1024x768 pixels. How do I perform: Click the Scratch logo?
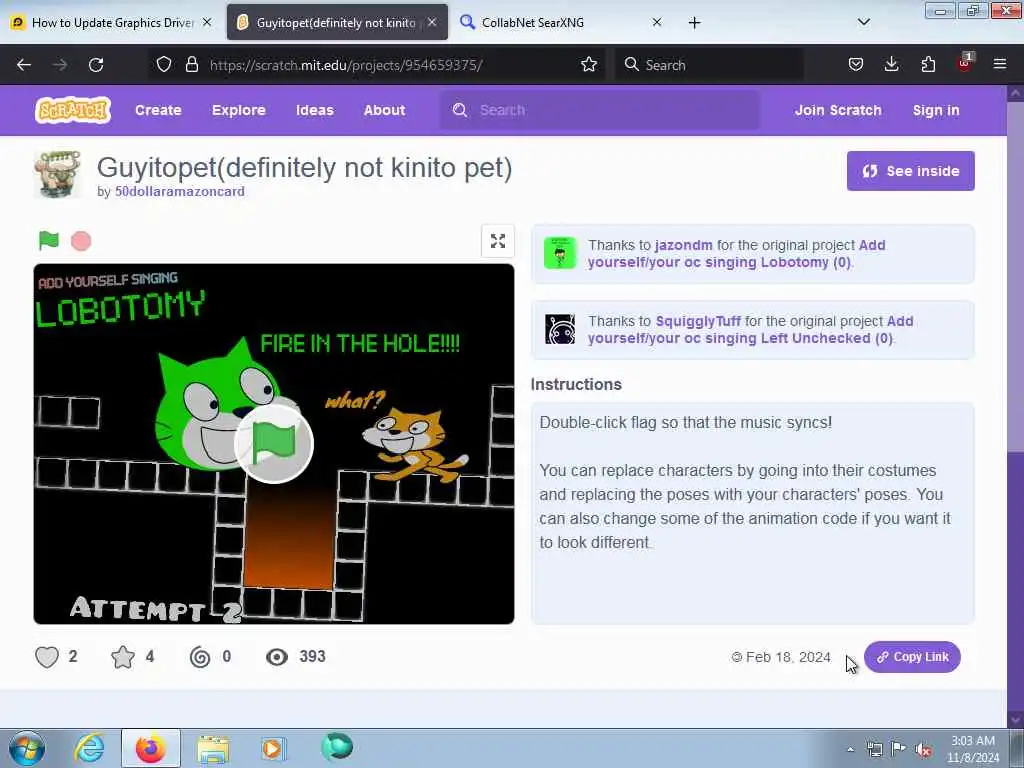[72, 110]
